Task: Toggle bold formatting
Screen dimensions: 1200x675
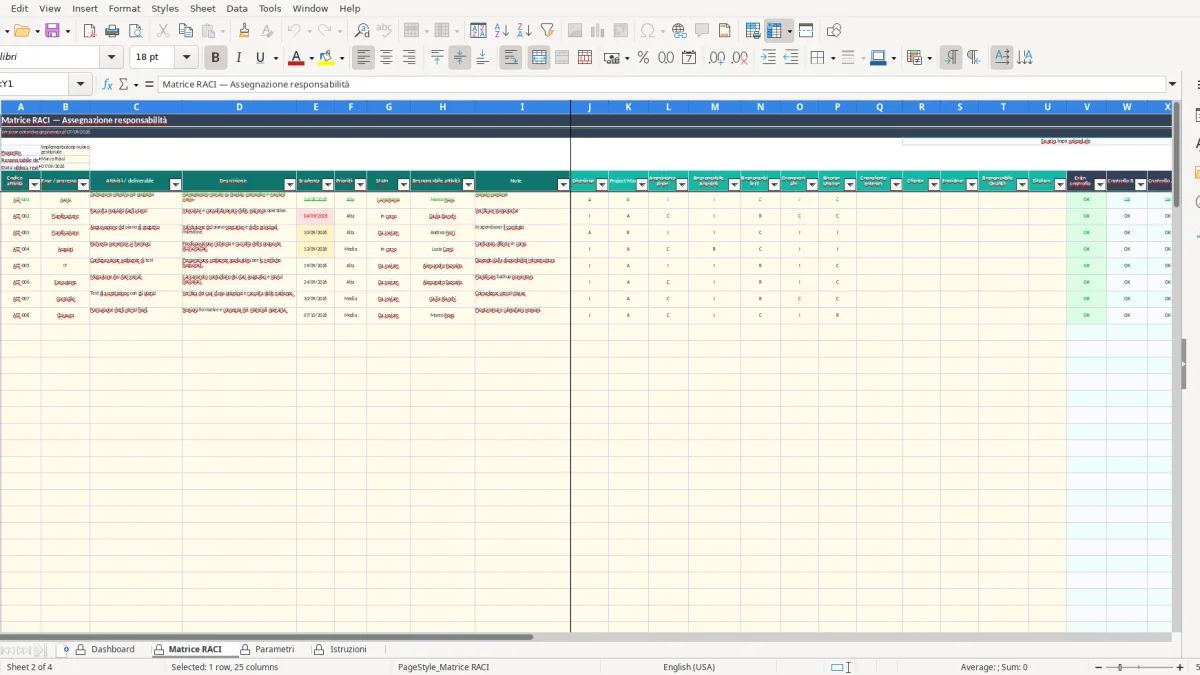Action: click(x=215, y=58)
